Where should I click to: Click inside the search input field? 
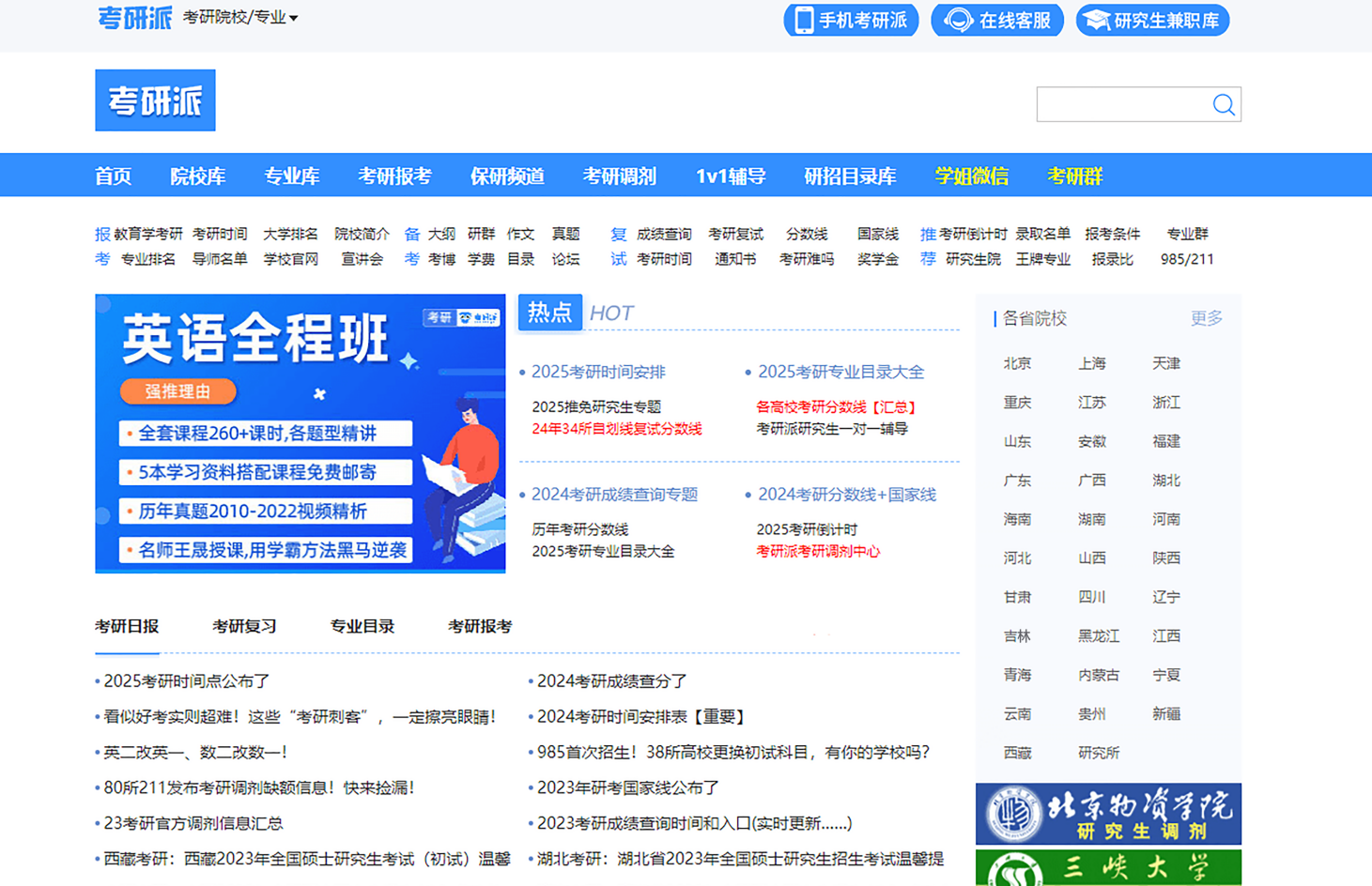point(1127,104)
